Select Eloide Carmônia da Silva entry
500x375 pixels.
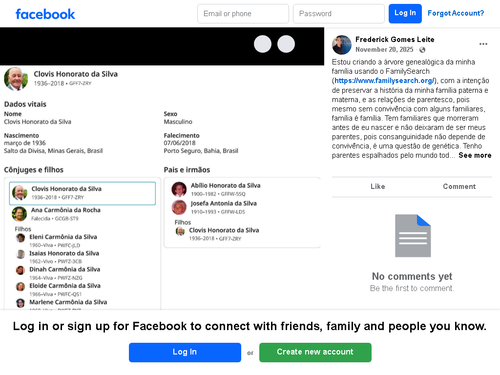pos(65,286)
